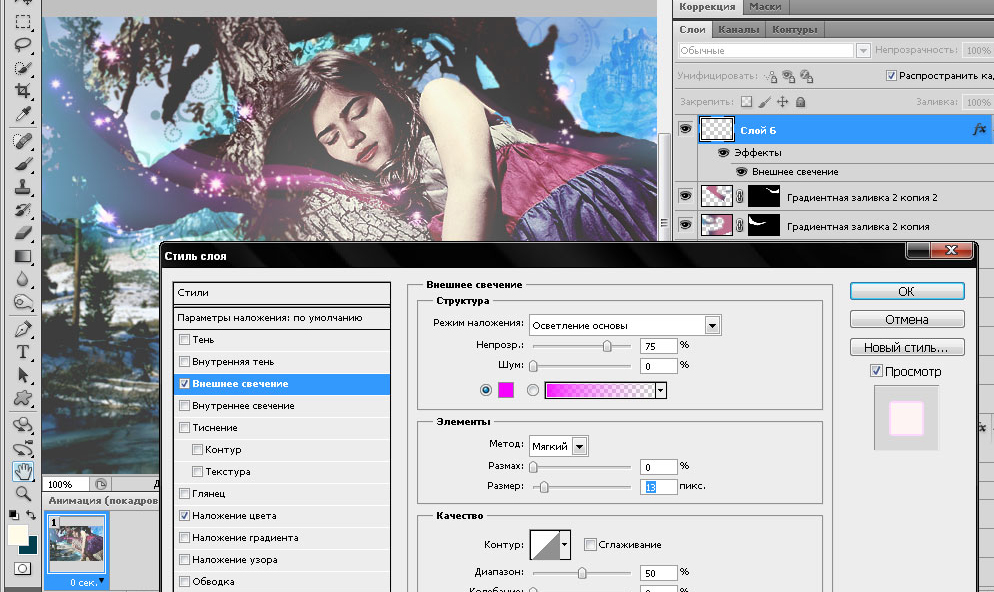Select the Zoom tool
Viewport: 994px width, 592px height.
pyautogui.click(x=23, y=494)
